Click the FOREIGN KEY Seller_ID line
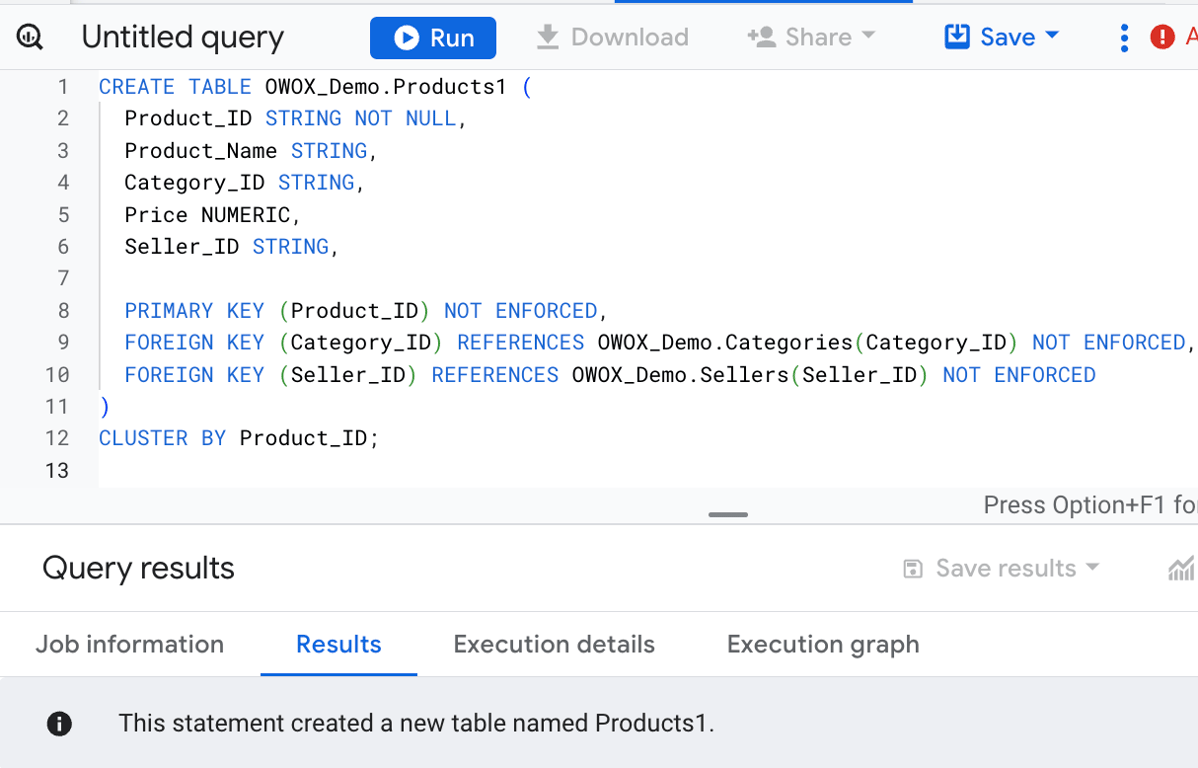This screenshot has height=768, width=1198. (x=610, y=374)
